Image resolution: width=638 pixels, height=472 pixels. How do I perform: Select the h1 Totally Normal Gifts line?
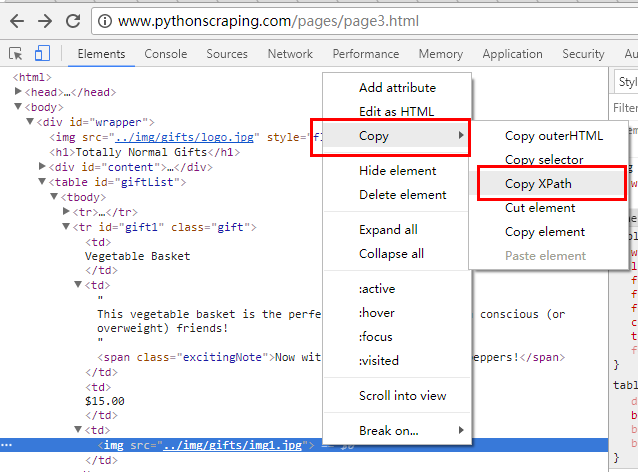point(144,152)
